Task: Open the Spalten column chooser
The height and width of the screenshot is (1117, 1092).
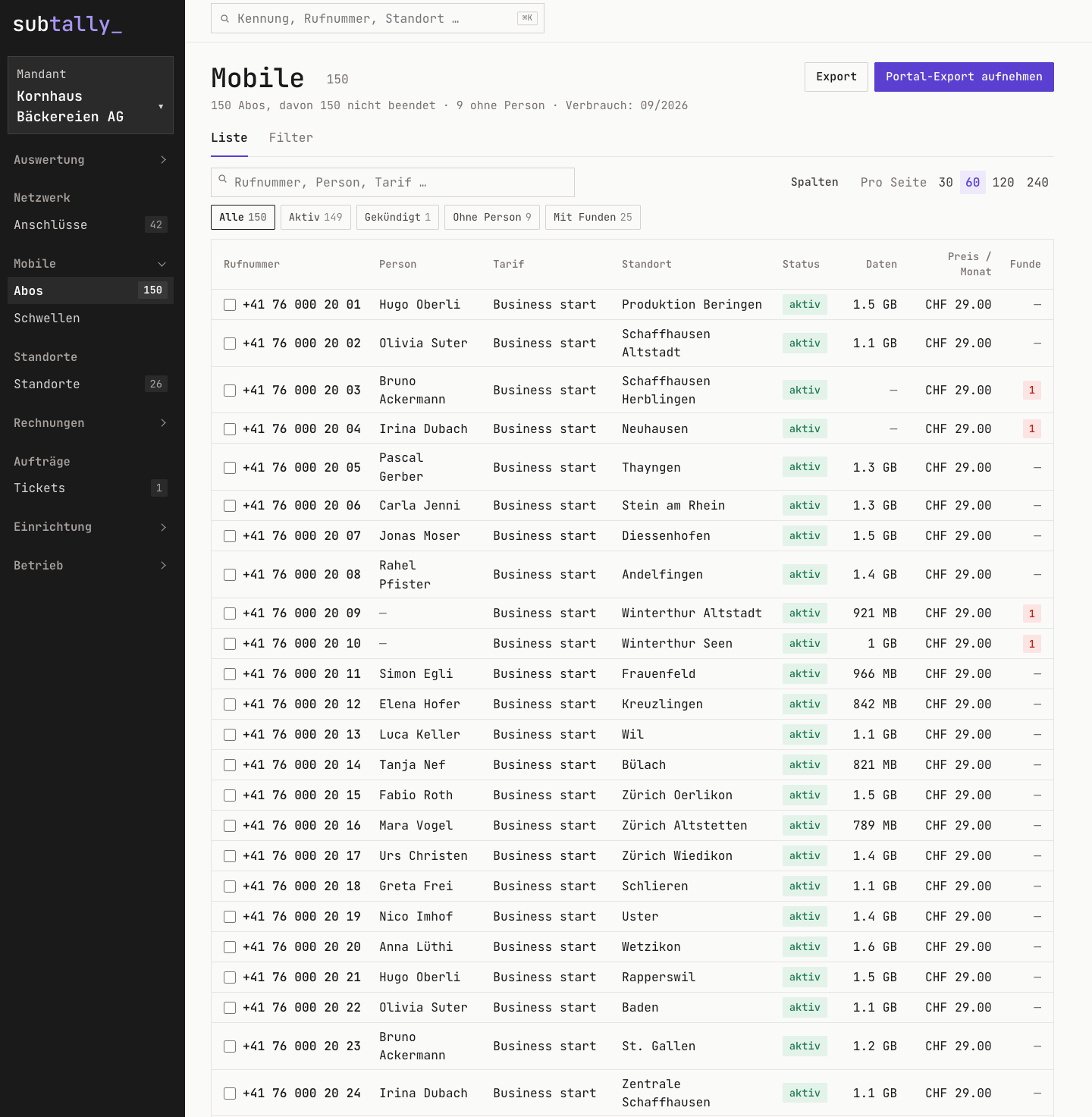Action: [814, 182]
